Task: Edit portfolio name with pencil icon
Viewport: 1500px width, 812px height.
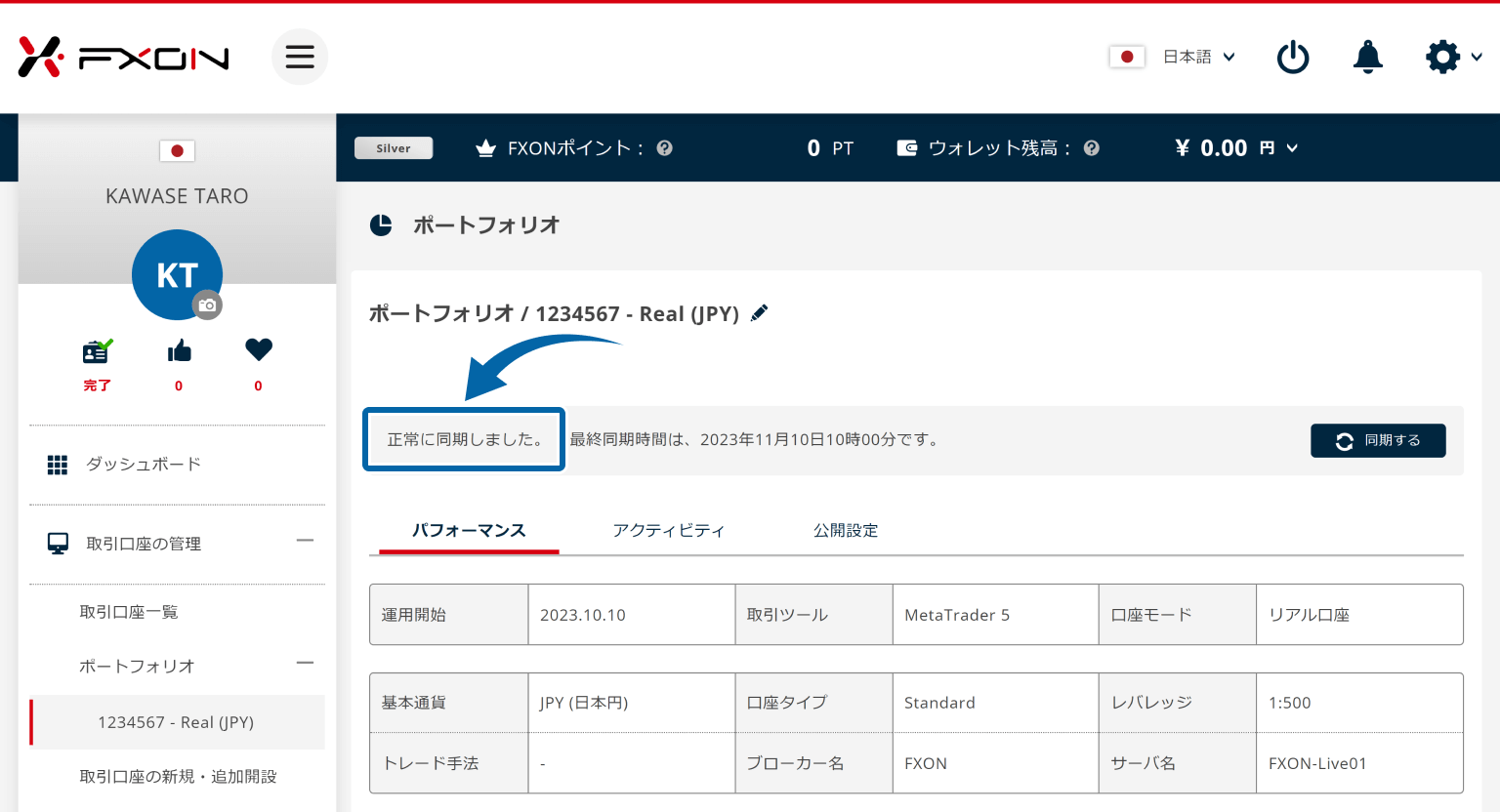Action: 759,313
